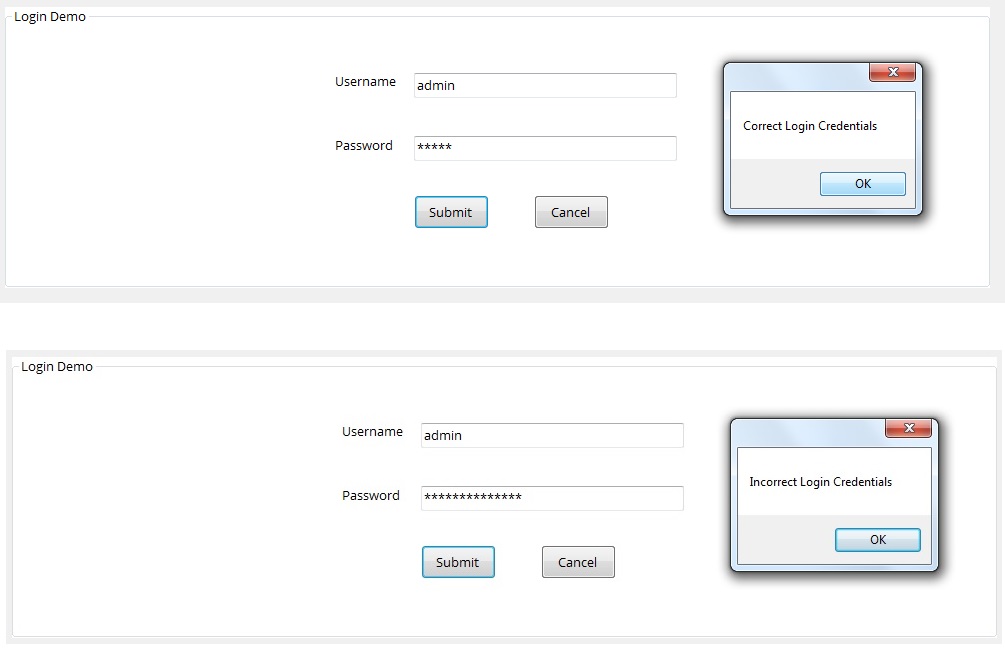Click the Username label in the lower form

[372, 432]
